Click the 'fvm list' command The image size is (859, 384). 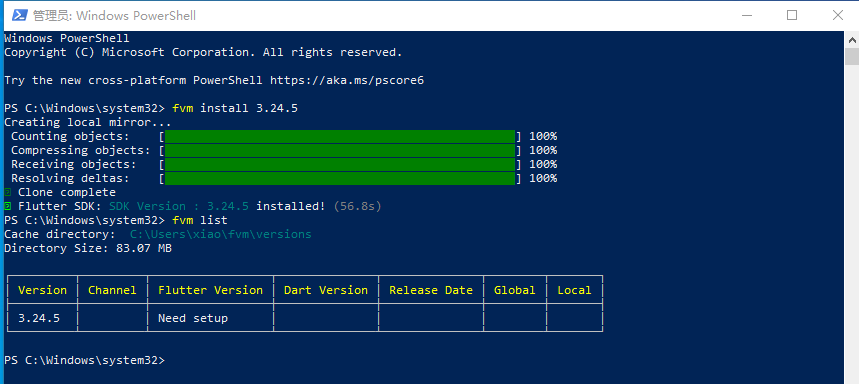point(199,220)
